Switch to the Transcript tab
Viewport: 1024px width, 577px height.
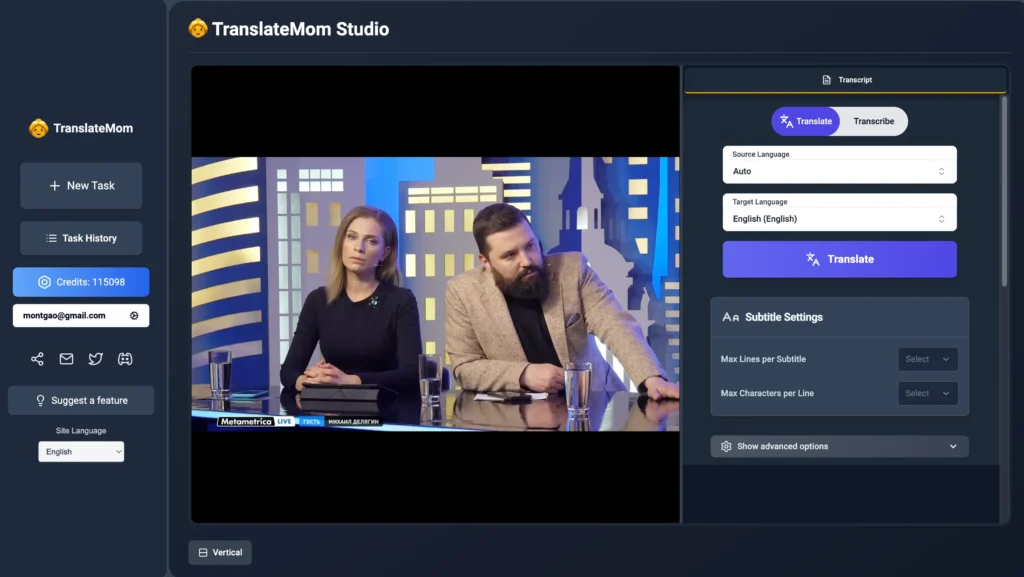[x=843, y=79]
